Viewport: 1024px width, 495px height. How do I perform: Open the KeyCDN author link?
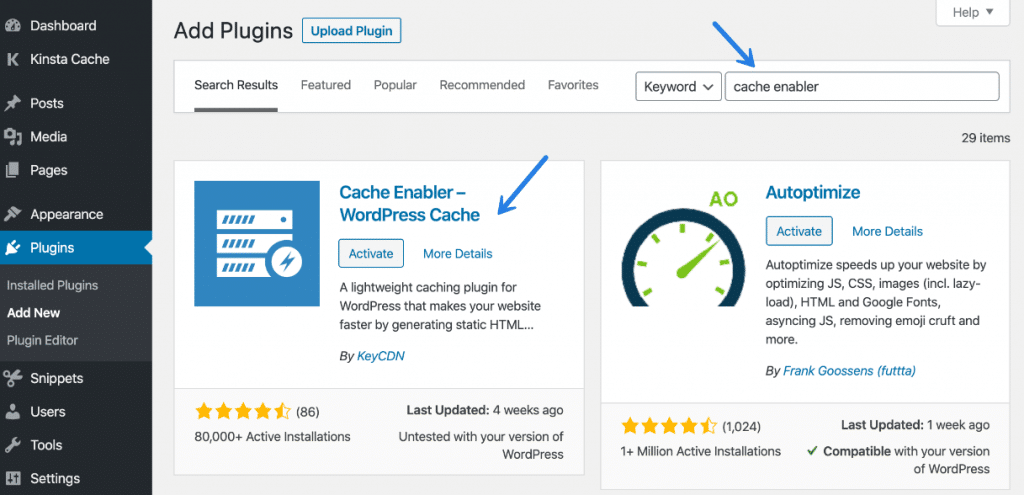(x=381, y=356)
